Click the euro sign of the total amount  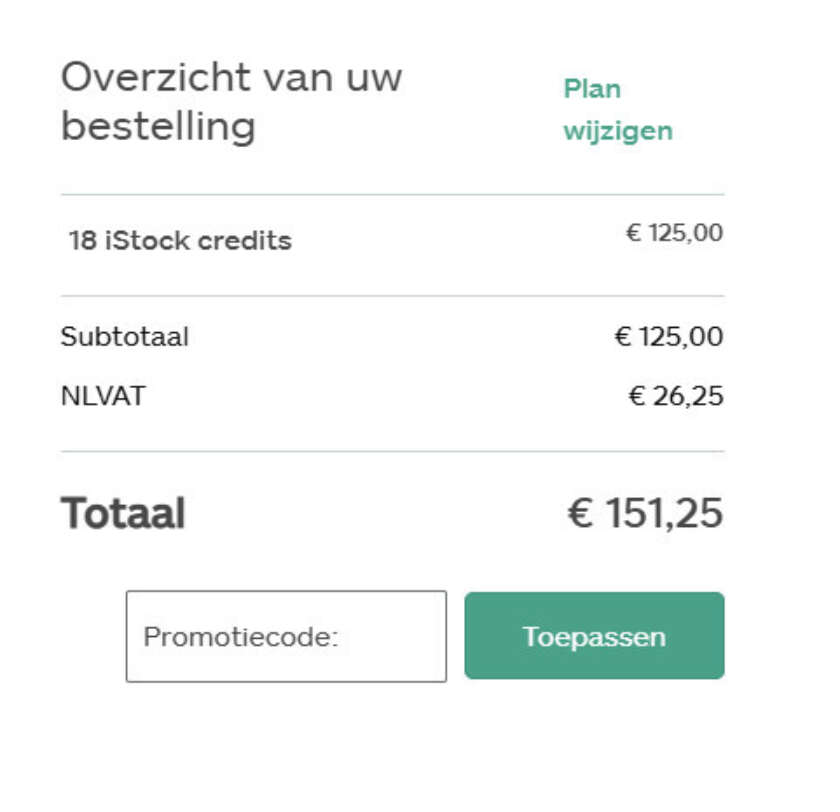581,514
